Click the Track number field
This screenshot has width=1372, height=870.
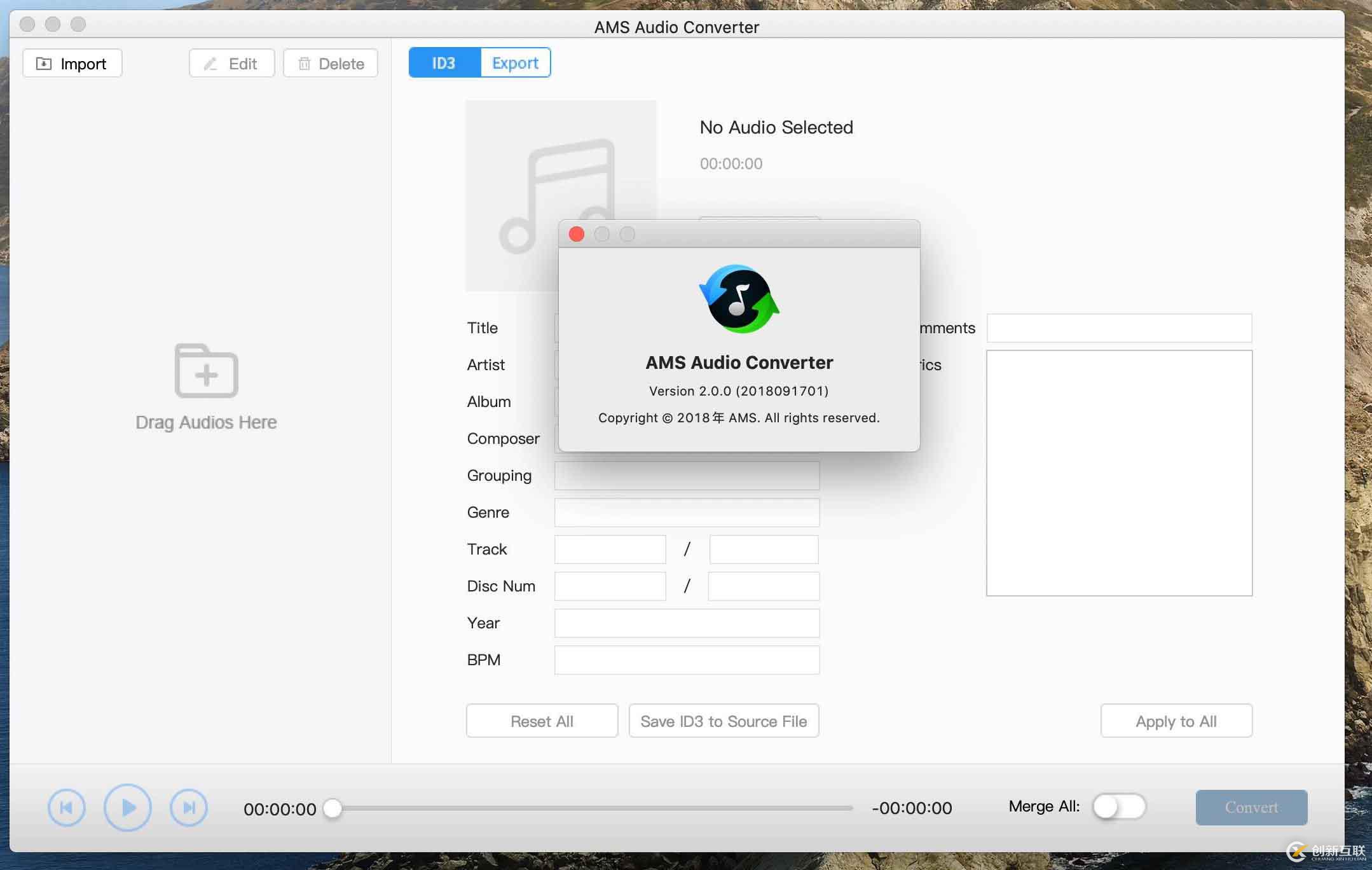pyautogui.click(x=610, y=549)
